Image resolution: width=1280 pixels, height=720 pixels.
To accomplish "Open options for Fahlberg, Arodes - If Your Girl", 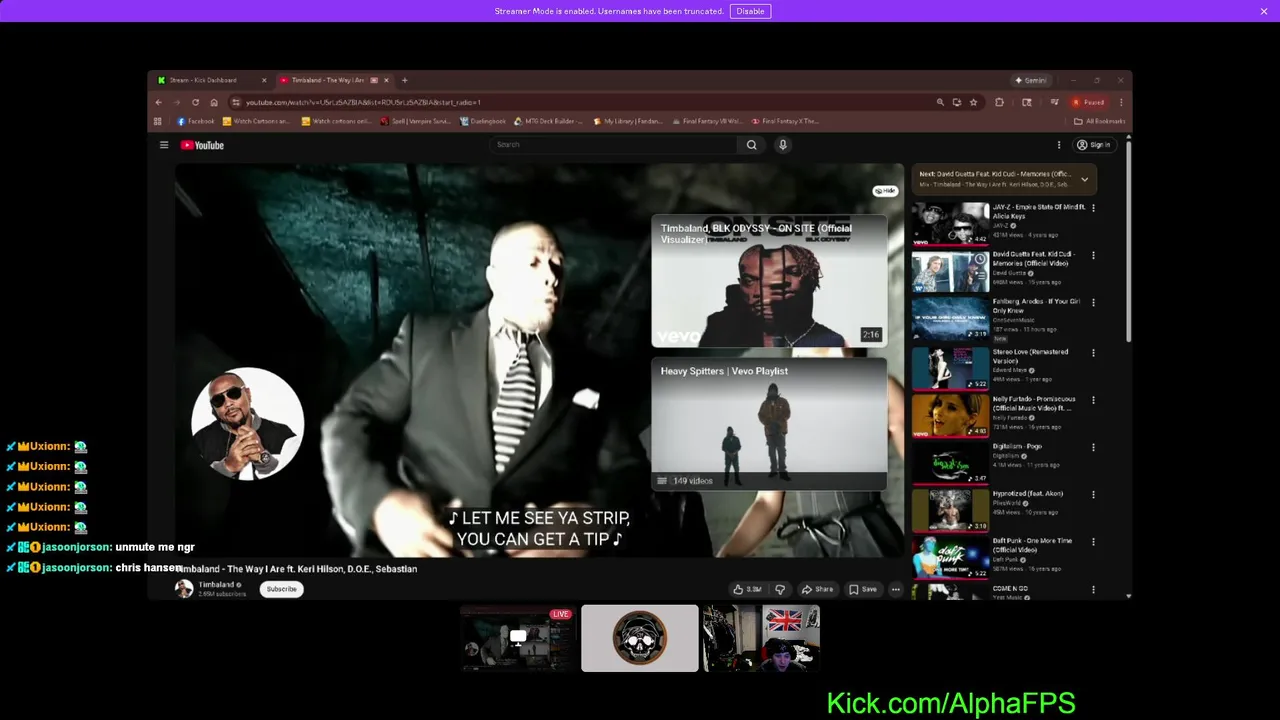I will pyautogui.click(x=1093, y=302).
